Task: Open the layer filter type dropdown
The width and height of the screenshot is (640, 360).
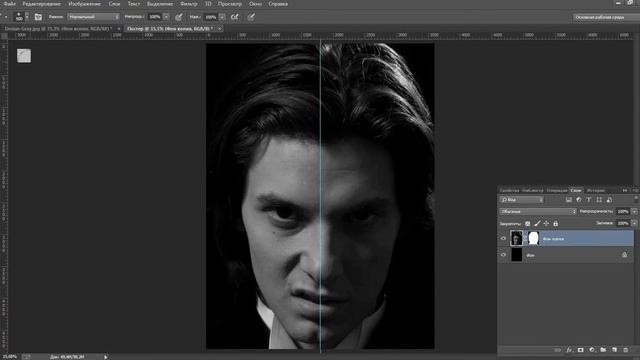Action: point(522,200)
